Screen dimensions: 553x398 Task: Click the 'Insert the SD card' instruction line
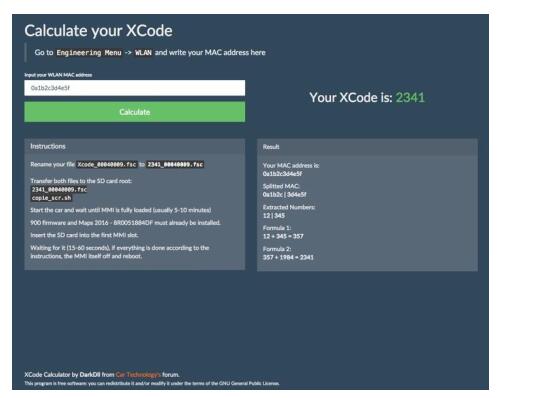tap(84, 235)
